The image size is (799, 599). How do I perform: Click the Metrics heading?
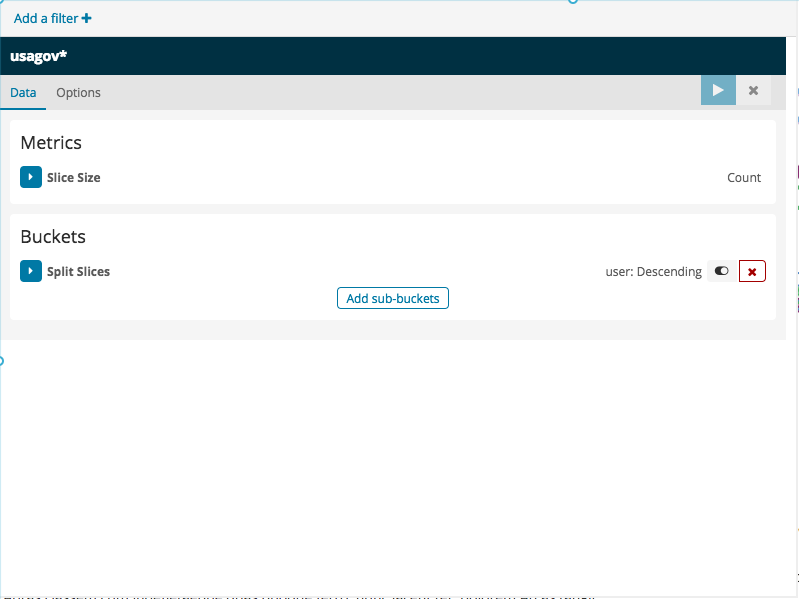click(51, 143)
